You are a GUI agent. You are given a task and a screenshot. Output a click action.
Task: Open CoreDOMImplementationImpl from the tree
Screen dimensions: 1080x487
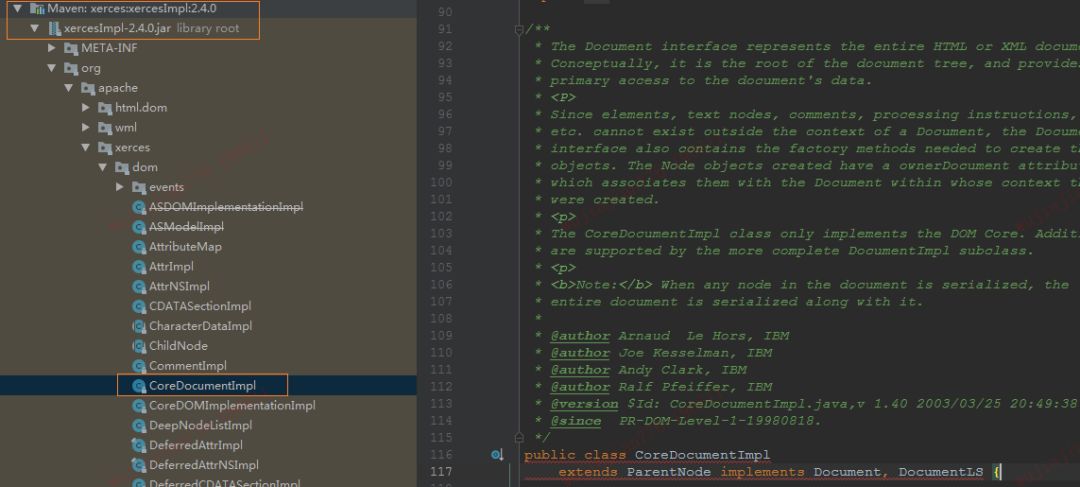[231, 406]
